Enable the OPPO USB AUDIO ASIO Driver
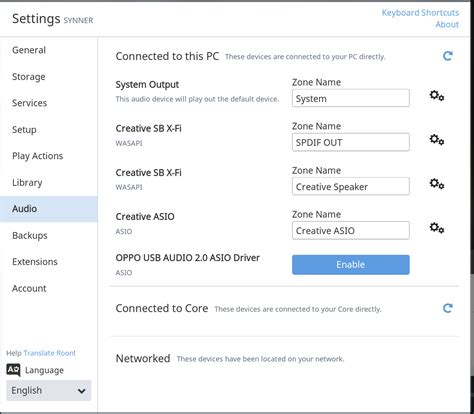Screen dimensions: 474x414 coord(351,265)
